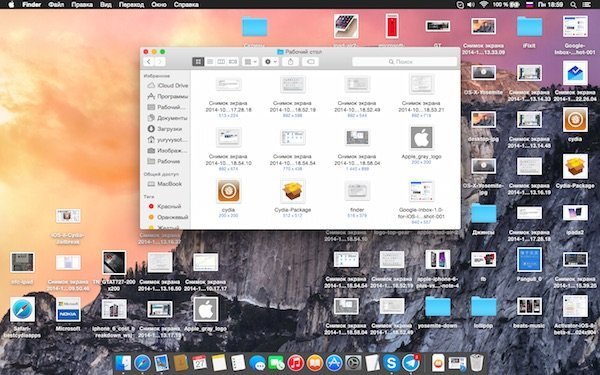Screen dimensions: 600x375
Task: Click the Share button in Finder toolbar
Action: pos(290,62)
